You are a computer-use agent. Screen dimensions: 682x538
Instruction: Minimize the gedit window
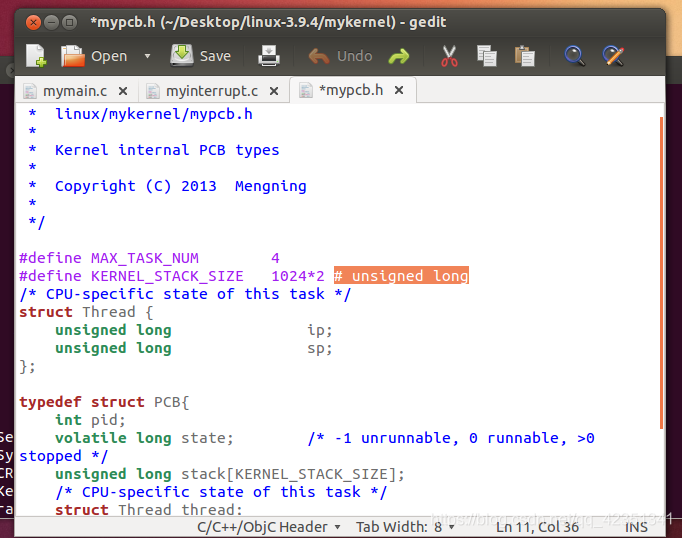[x=51, y=22]
